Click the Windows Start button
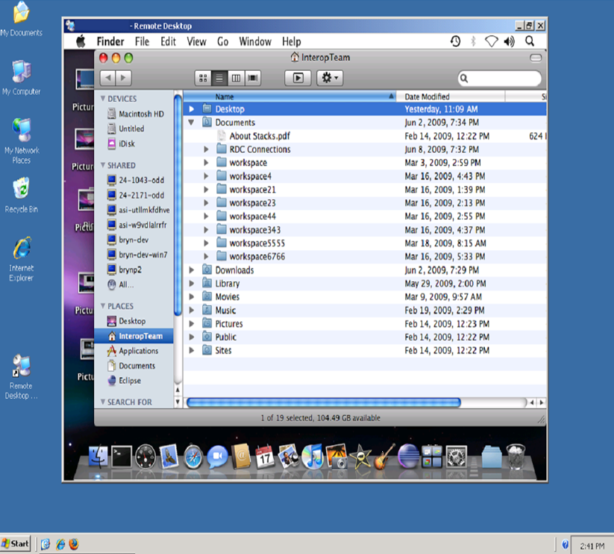 tap(17, 544)
